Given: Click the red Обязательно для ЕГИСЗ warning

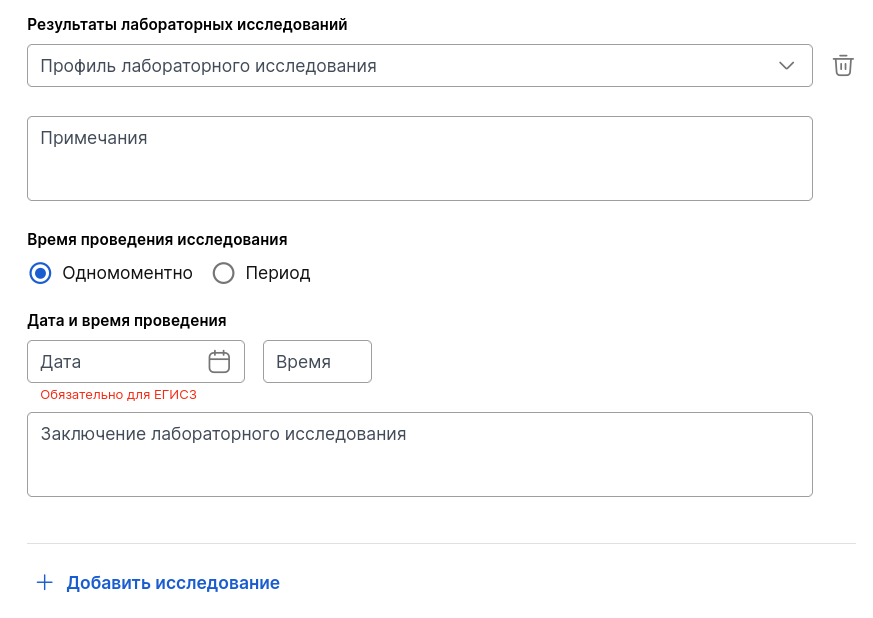Looking at the screenshot, I should click(119, 395).
